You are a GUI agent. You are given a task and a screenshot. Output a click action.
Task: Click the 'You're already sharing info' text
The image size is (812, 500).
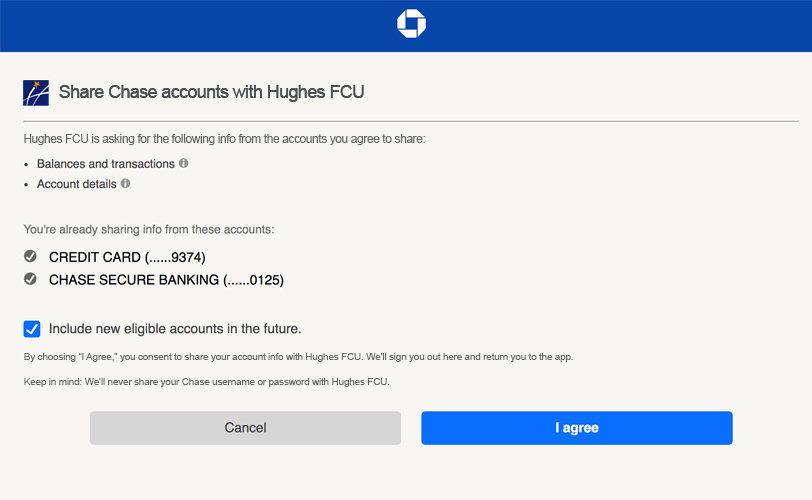[149, 229]
